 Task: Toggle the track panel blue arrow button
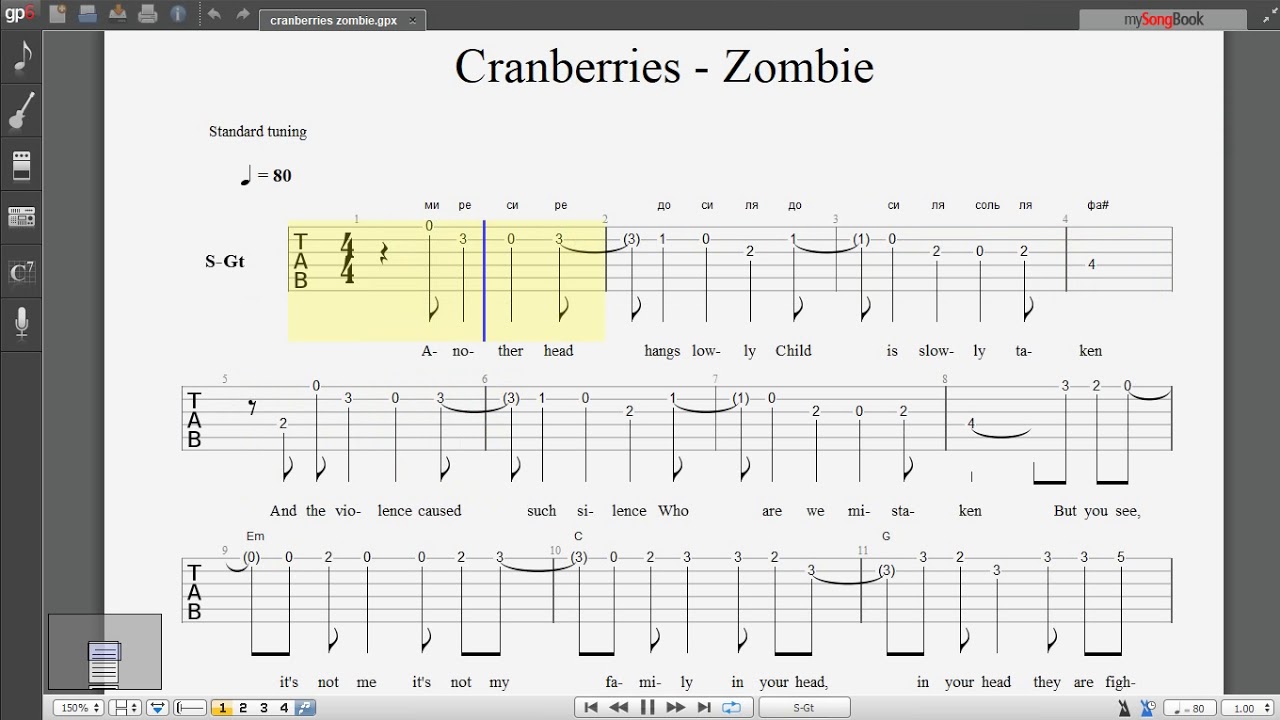158,708
